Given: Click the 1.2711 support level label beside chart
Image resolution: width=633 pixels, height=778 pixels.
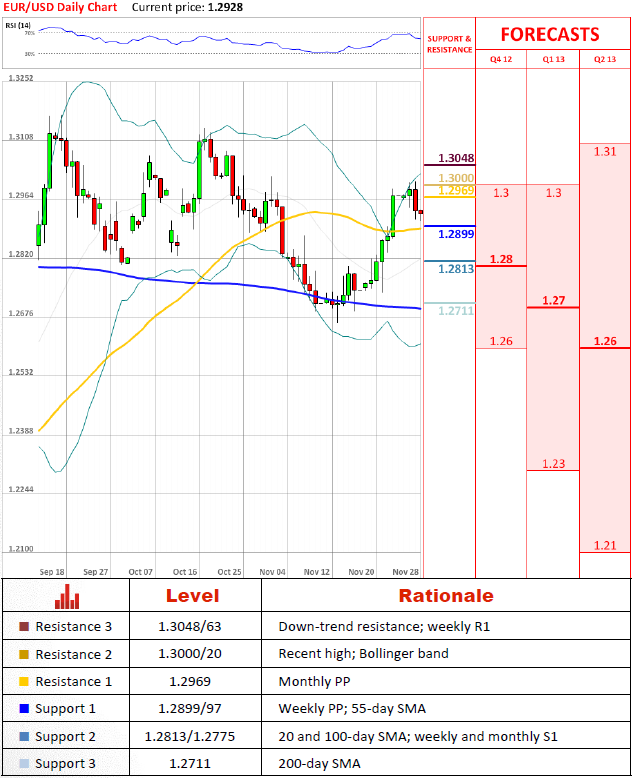Looking at the screenshot, I should 456,311.
